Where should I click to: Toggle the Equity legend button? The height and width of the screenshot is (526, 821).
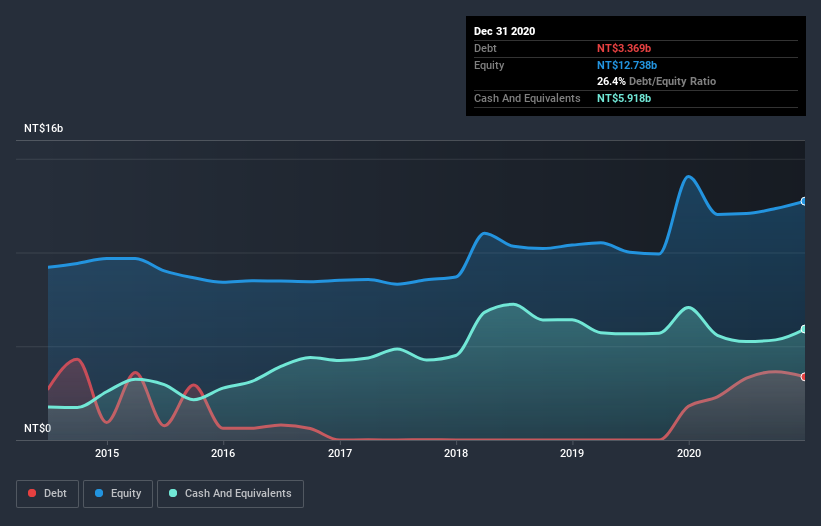118,494
